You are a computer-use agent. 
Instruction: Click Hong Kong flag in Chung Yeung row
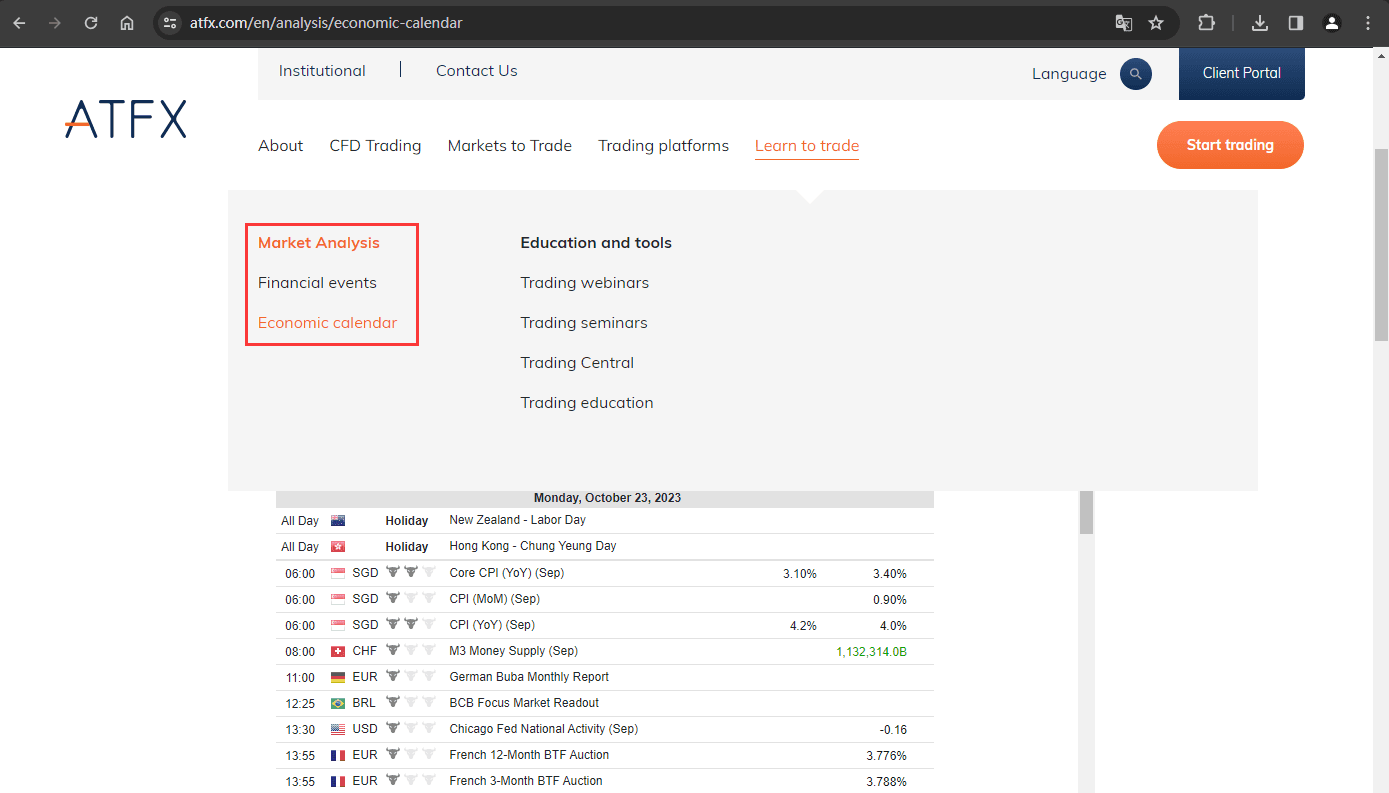click(x=338, y=546)
